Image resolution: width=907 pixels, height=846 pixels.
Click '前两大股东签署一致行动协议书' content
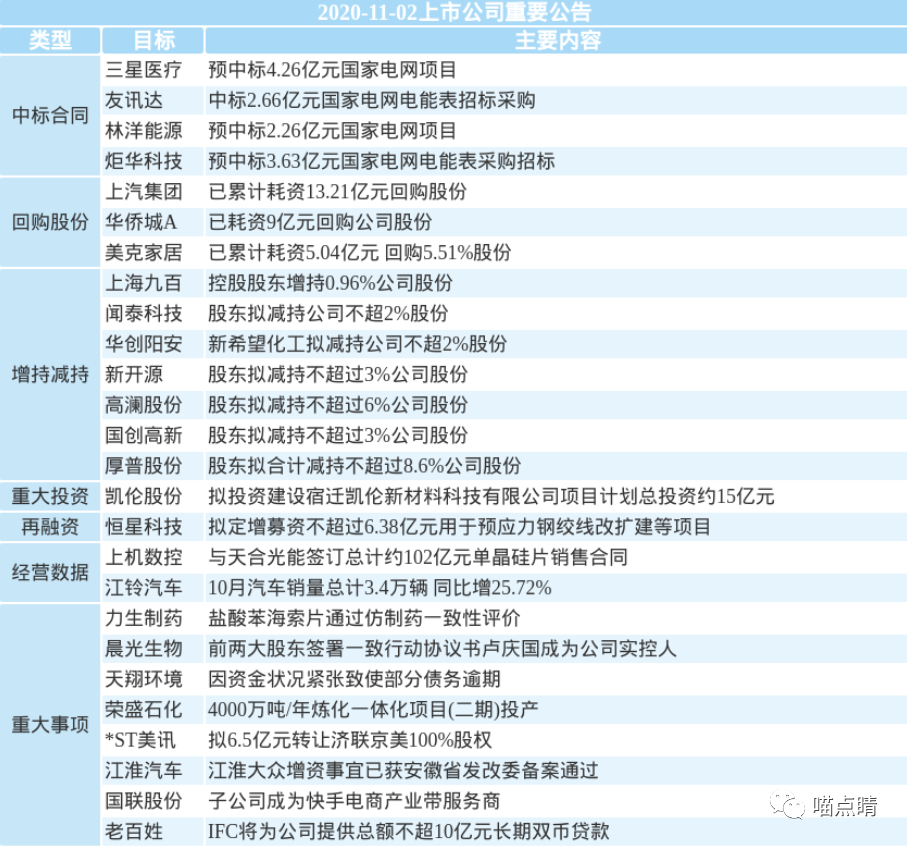click(344, 648)
